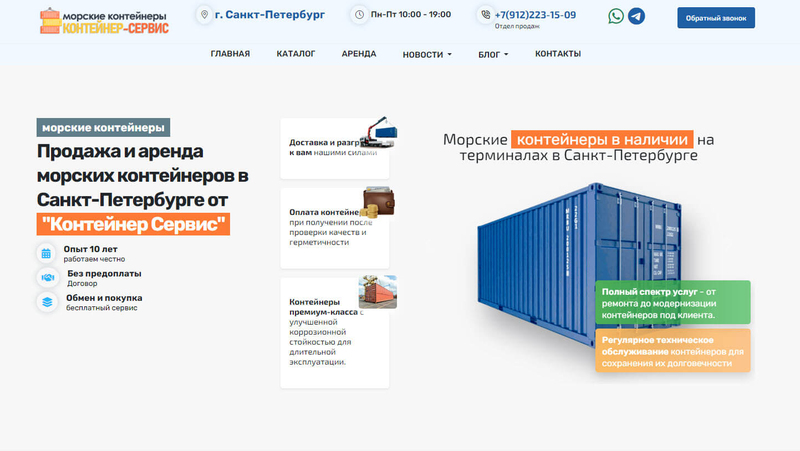Viewport: 800px width, 451px height.
Task: Click the clock icon beside working hours
Action: [x=359, y=15]
